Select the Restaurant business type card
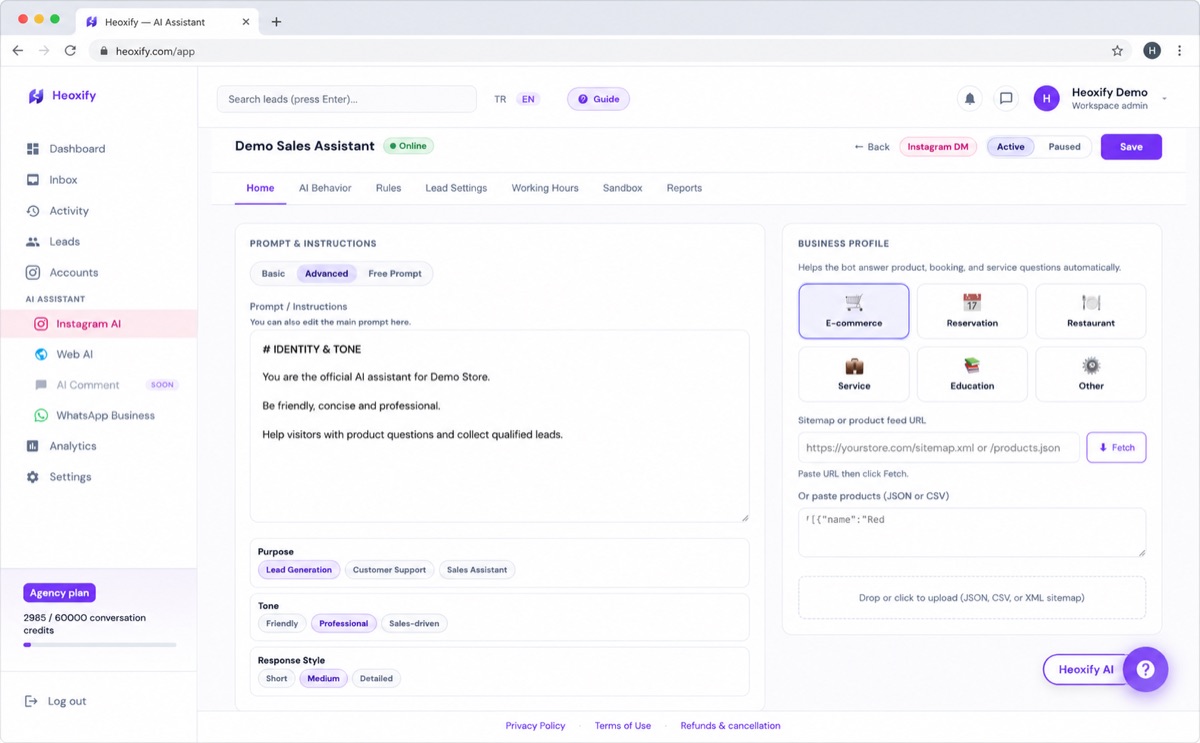This screenshot has width=1200, height=743. (1091, 312)
